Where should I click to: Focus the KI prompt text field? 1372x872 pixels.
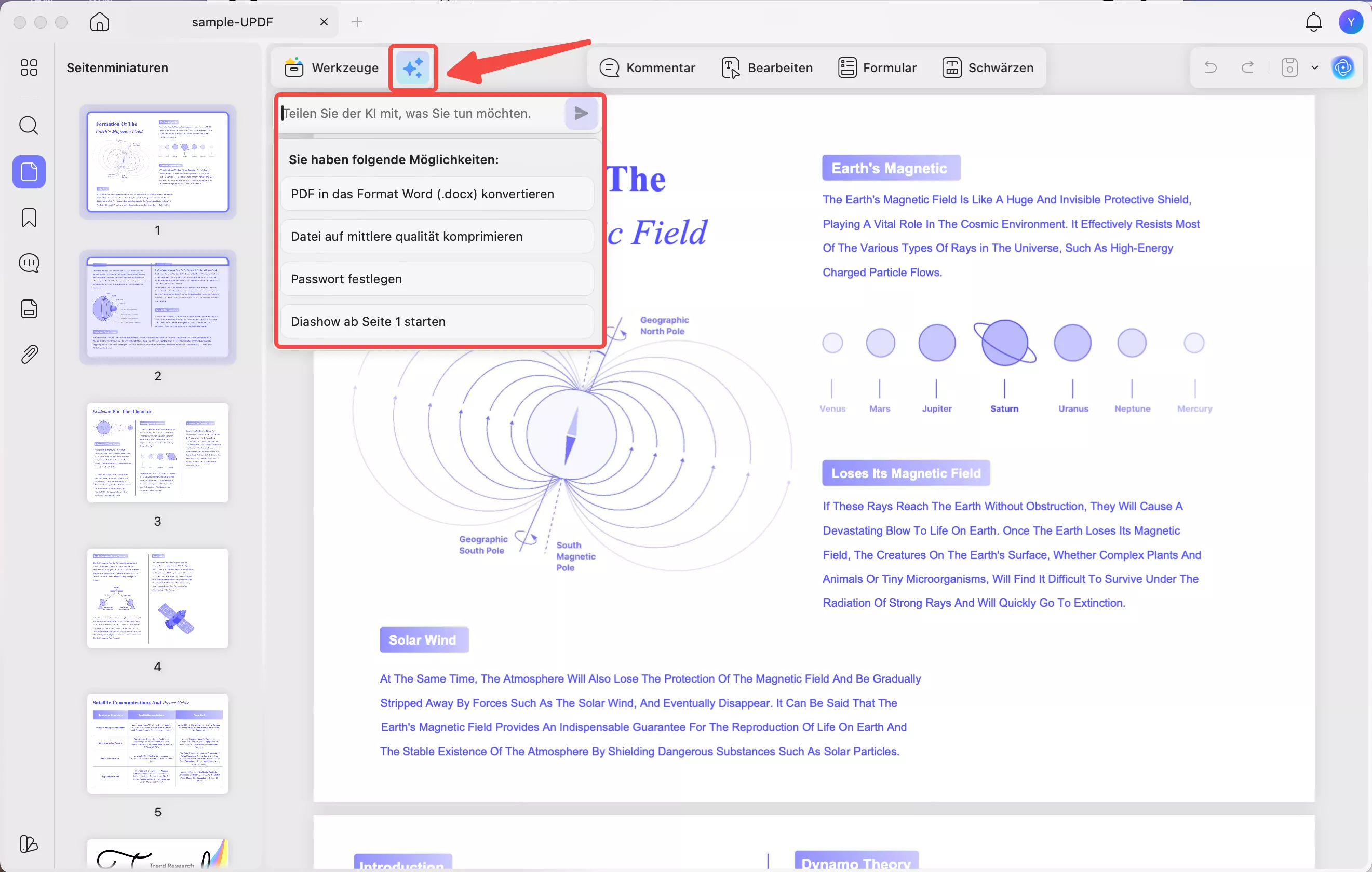coord(422,113)
